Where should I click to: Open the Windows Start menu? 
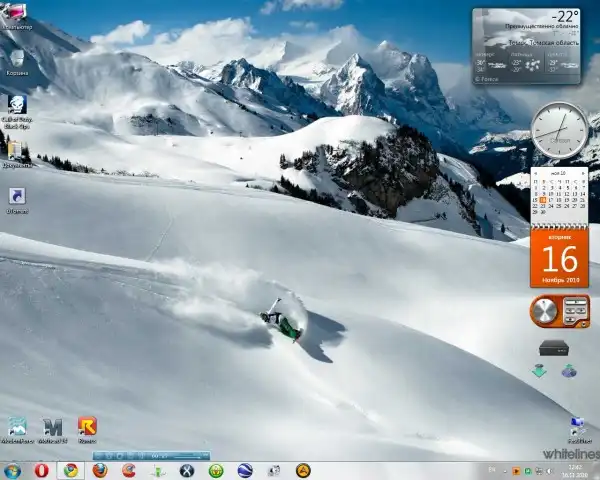(12, 470)
